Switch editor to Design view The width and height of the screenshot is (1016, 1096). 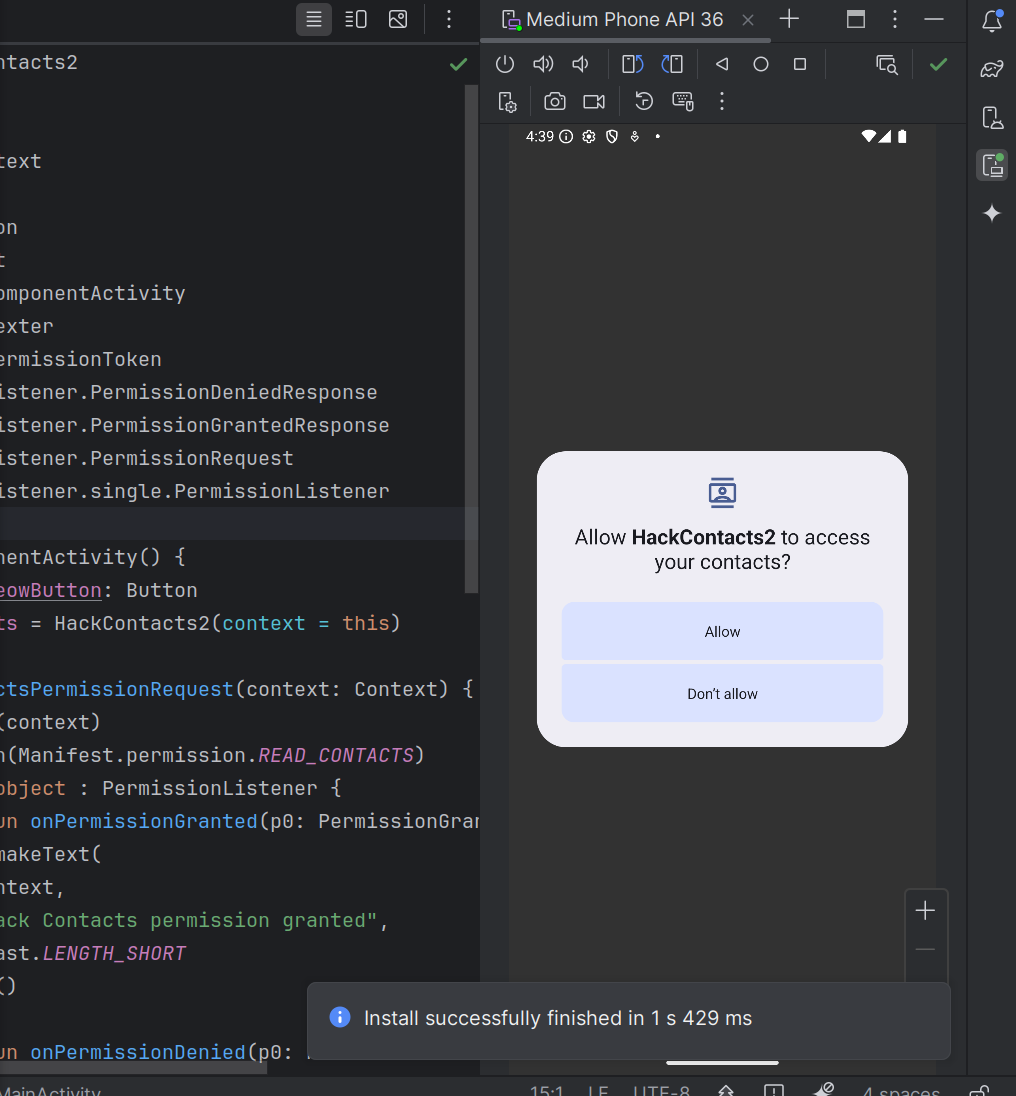[x=398, y=19]
